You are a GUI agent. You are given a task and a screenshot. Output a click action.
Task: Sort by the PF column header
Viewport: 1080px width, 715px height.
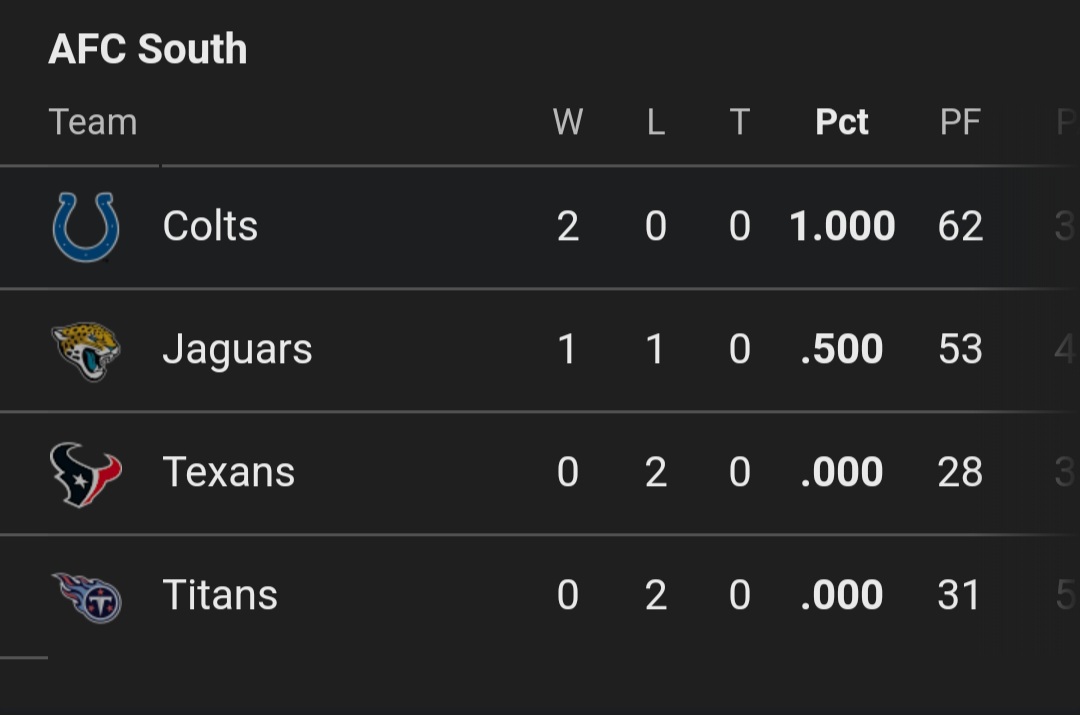[960, 122]
